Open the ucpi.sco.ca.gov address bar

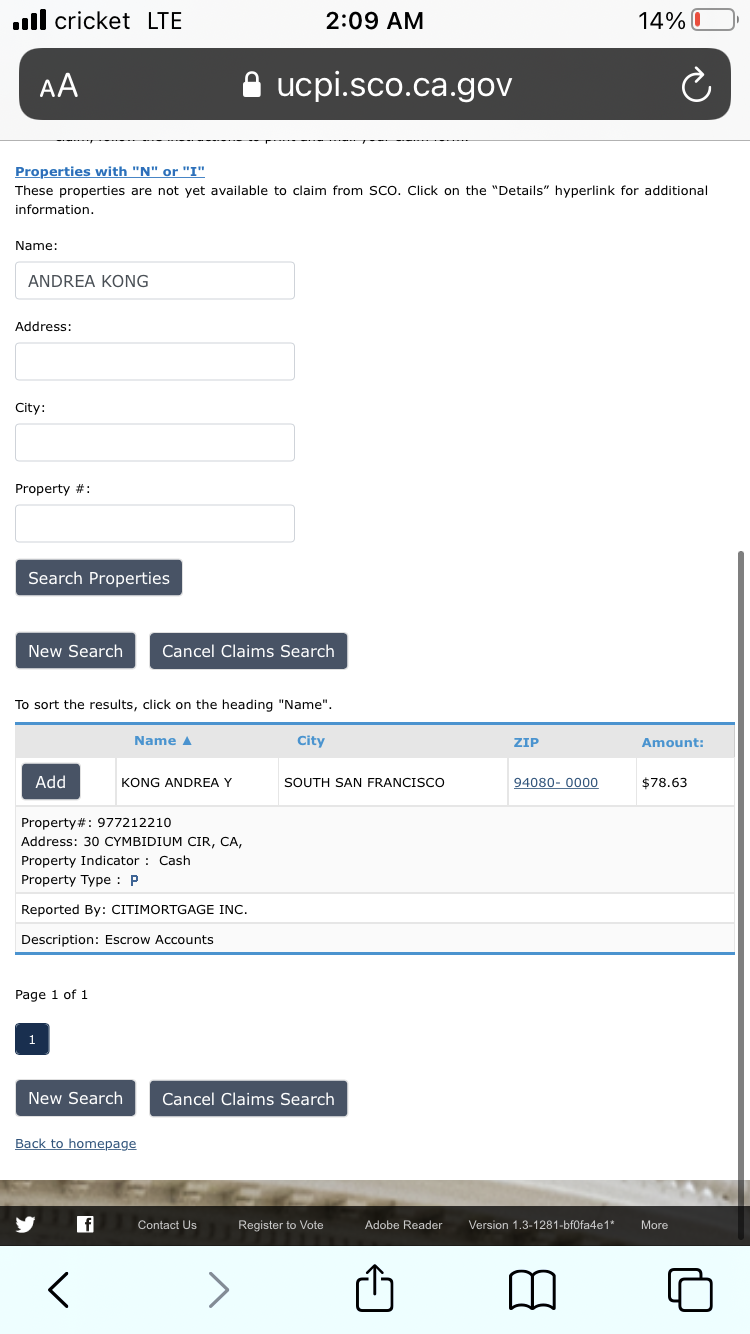point(375,85)
